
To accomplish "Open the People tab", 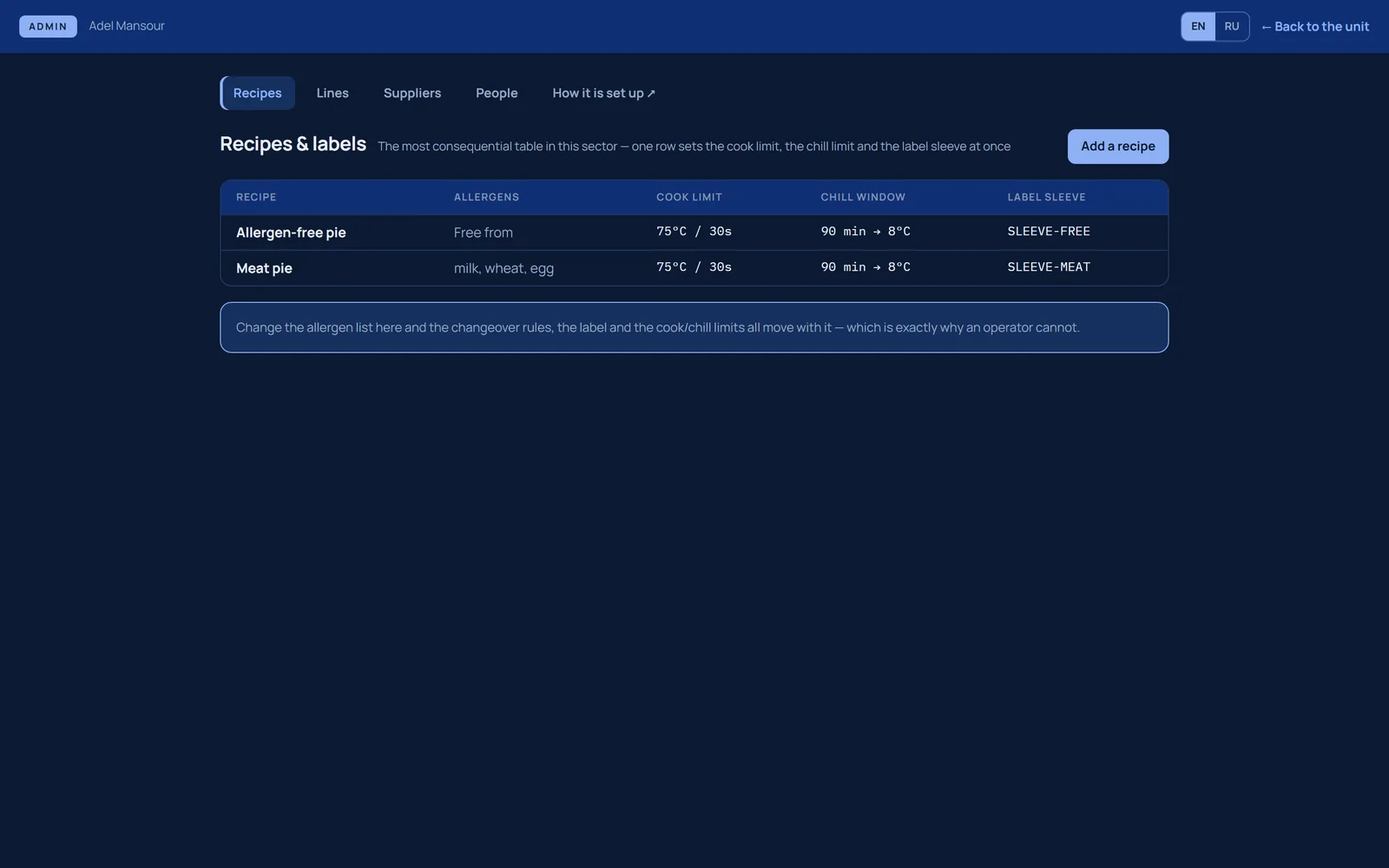I will click(x=497, y=93).
